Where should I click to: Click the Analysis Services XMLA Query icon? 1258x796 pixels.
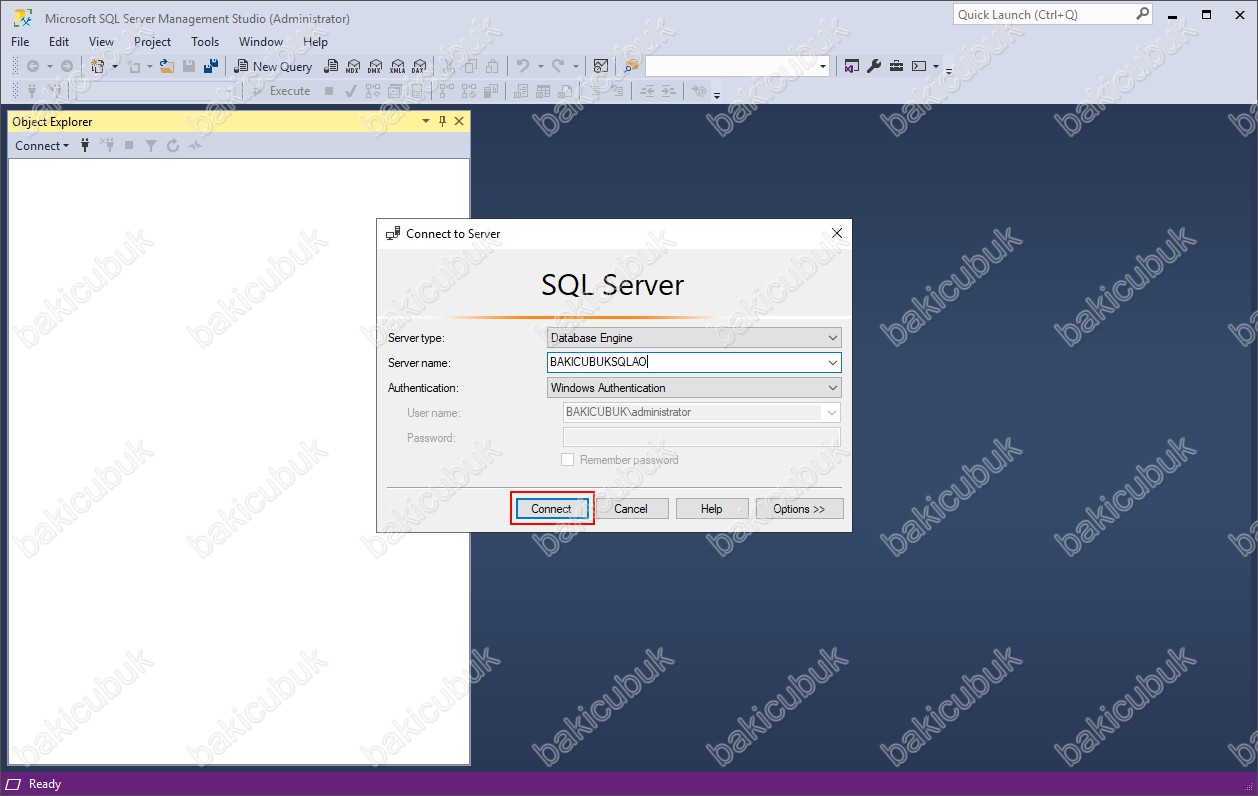tap(397, 66)
